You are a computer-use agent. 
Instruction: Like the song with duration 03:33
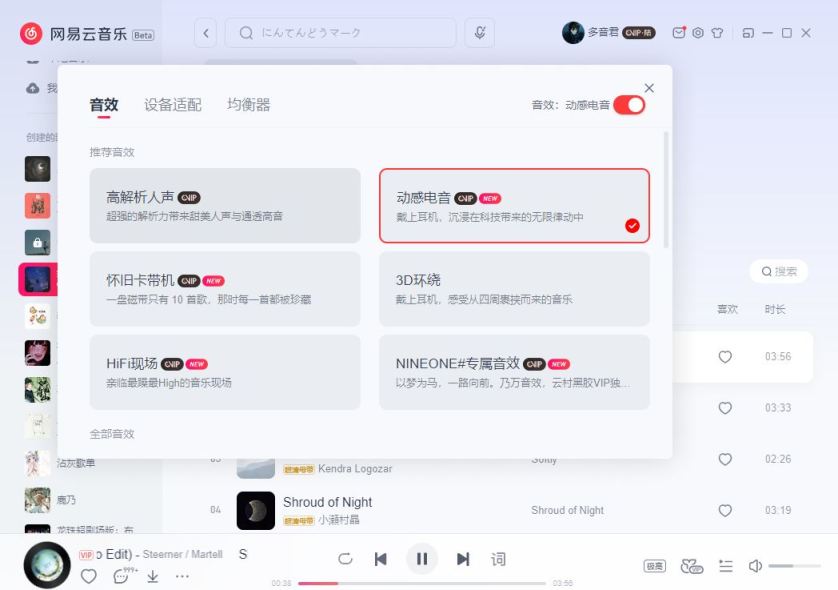(x=725, y=408)
